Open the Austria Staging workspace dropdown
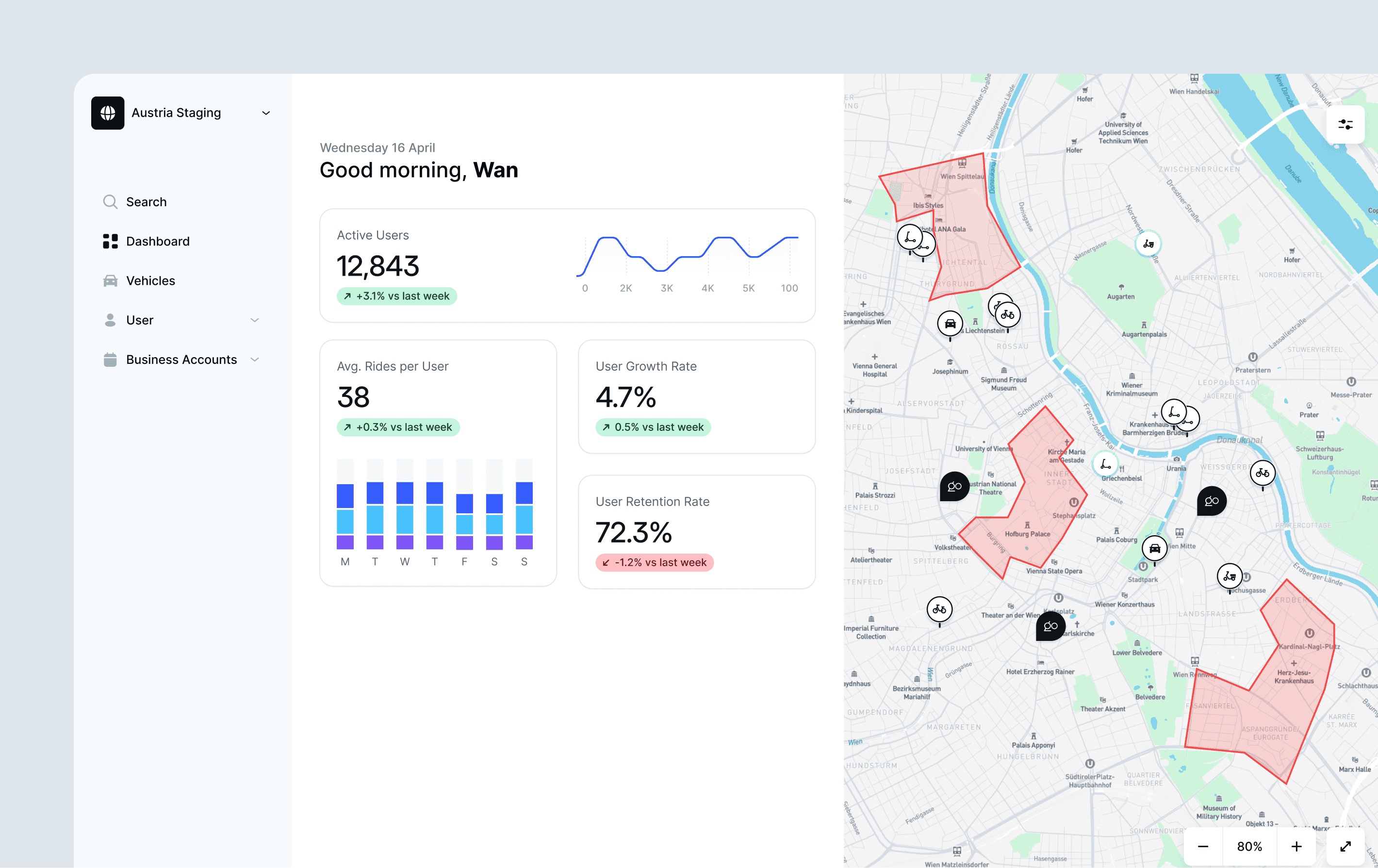The width and height of the screenshot is (1378, 868). coord(265,113)
